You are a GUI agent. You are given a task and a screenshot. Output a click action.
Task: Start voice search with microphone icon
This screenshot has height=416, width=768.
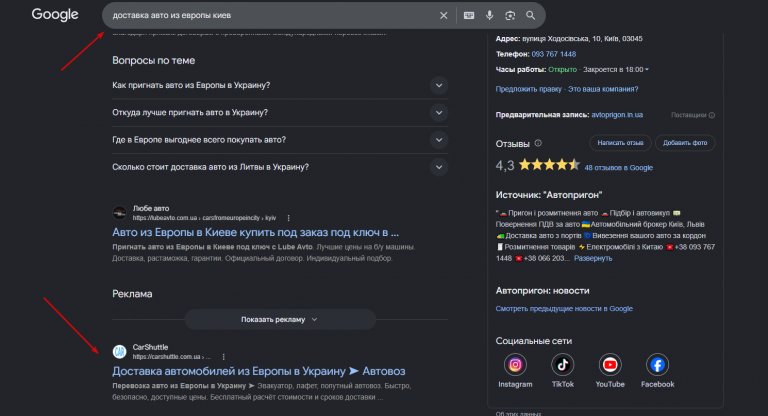click(x=489, y=16)
